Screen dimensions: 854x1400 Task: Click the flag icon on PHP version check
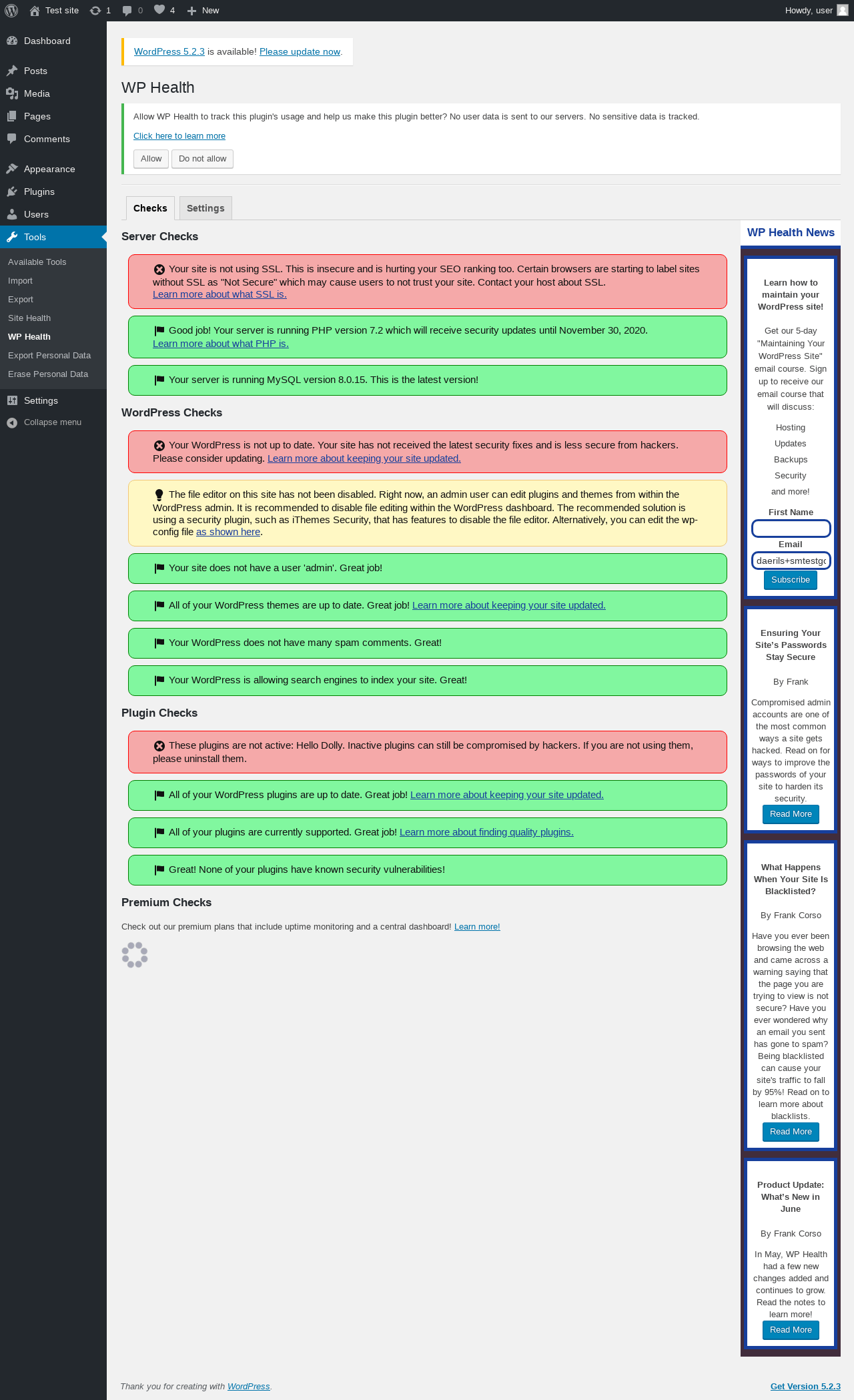159,330
